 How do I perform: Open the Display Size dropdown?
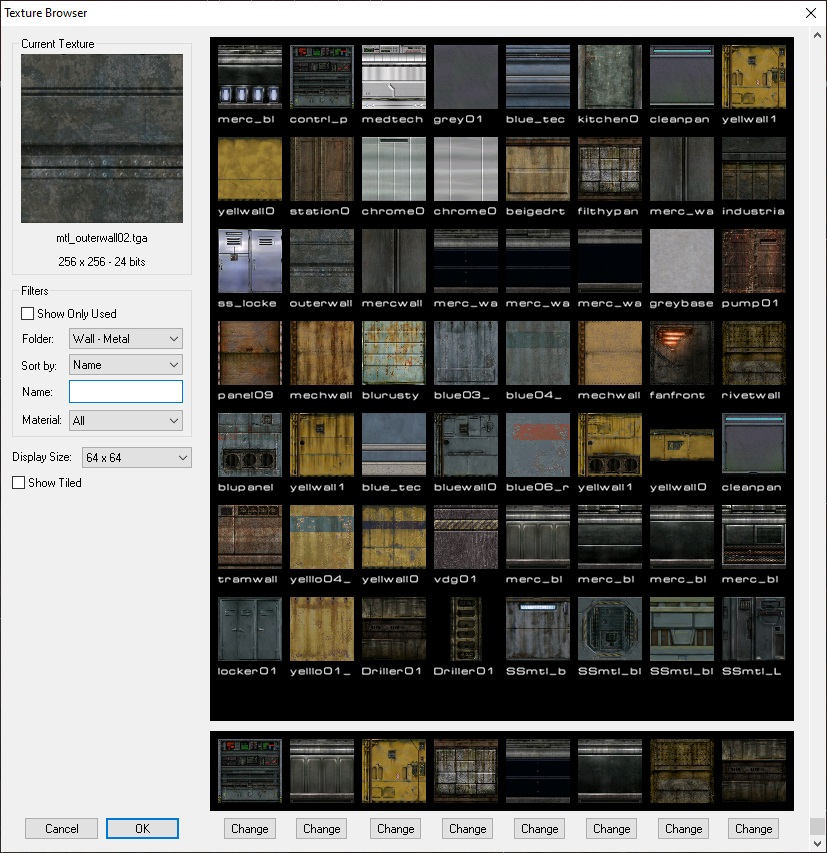137,457
